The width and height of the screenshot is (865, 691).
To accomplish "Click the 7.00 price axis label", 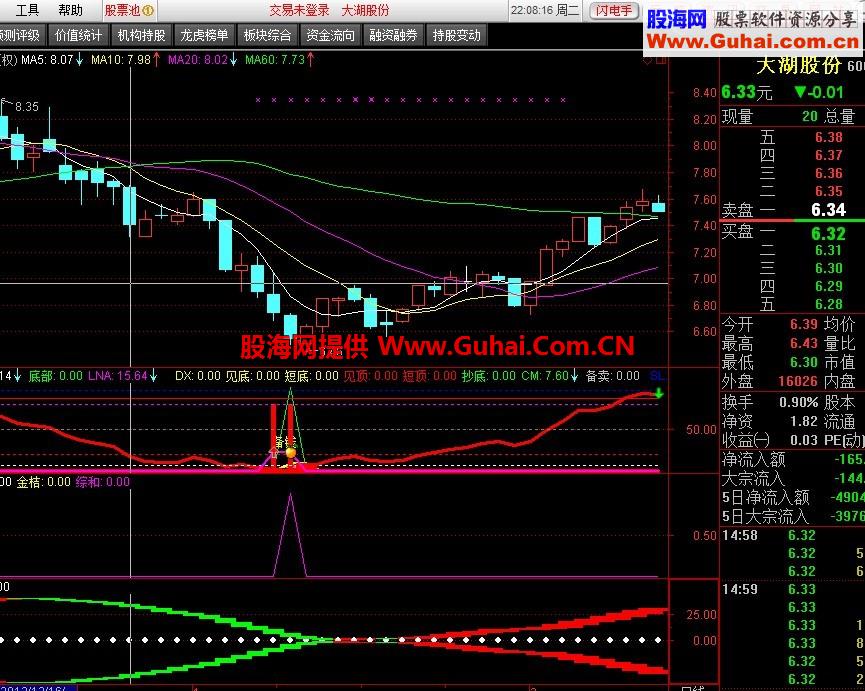I will click(x=704, y=279).
